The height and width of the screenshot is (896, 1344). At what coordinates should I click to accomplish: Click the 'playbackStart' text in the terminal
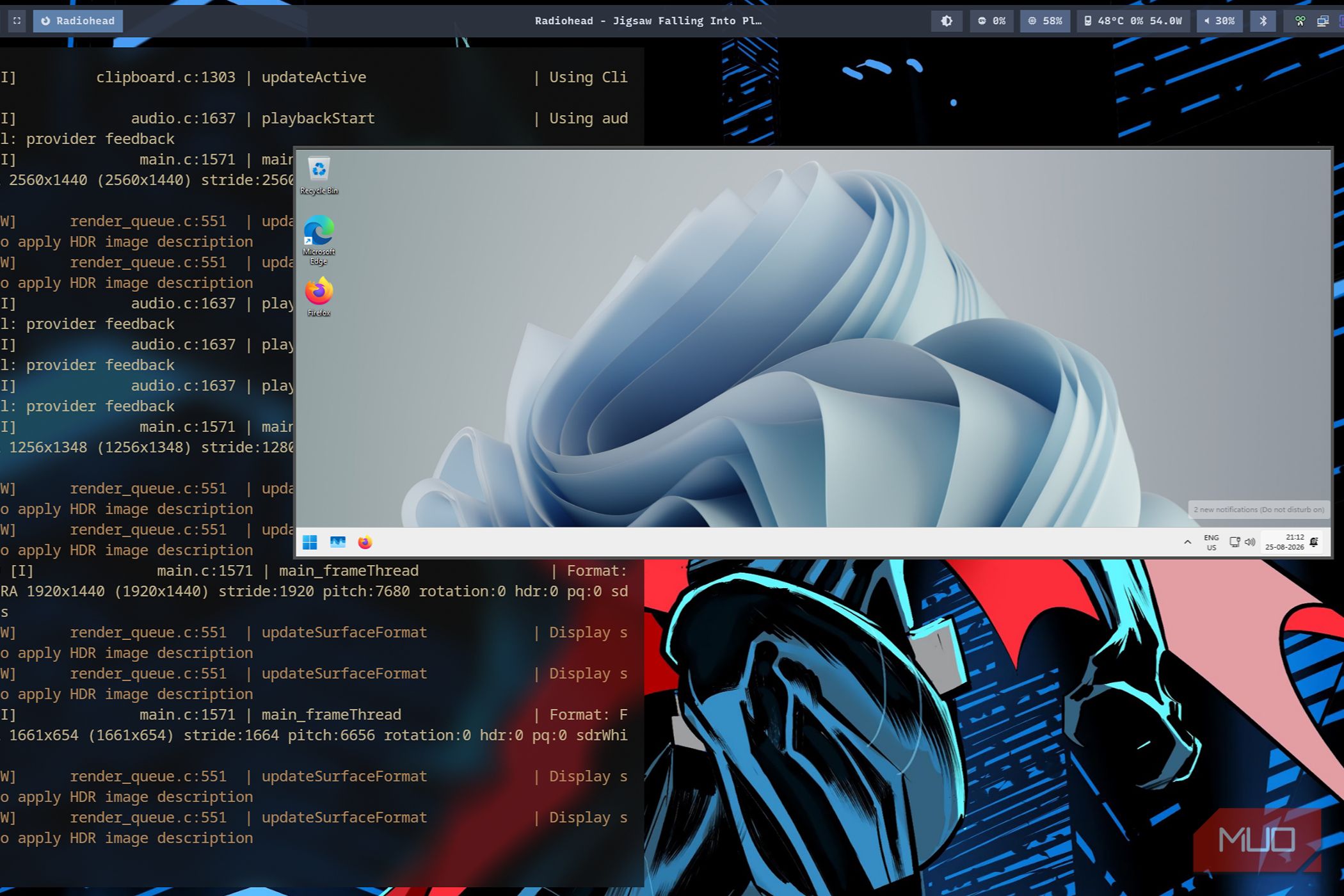[318, 118]
